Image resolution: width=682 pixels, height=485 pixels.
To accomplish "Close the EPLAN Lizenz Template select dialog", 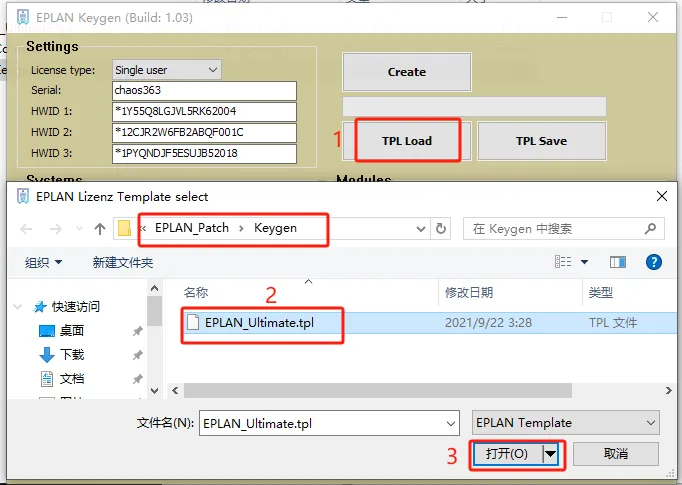I will (662, 196).
